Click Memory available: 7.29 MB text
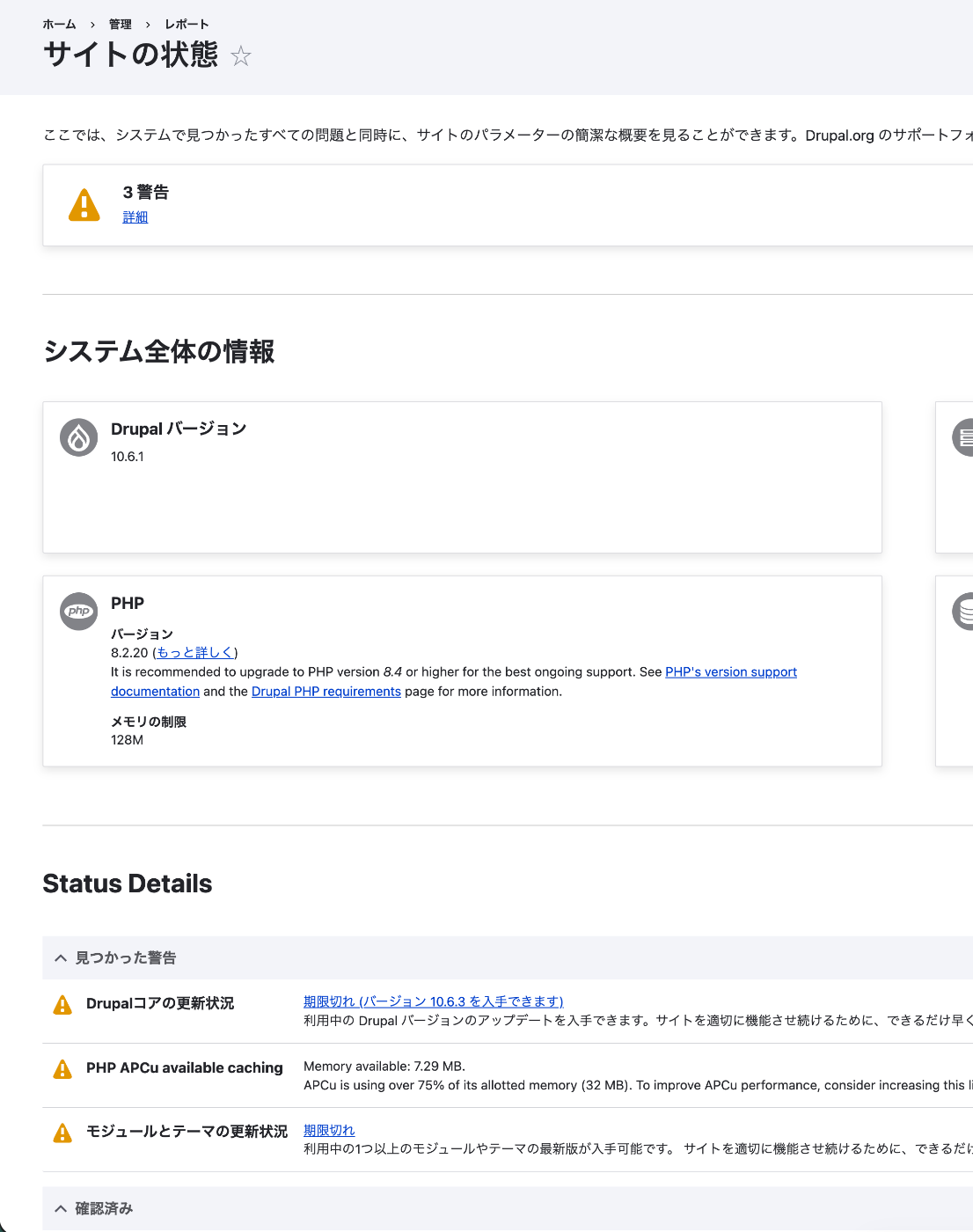 pos(384,1067)
